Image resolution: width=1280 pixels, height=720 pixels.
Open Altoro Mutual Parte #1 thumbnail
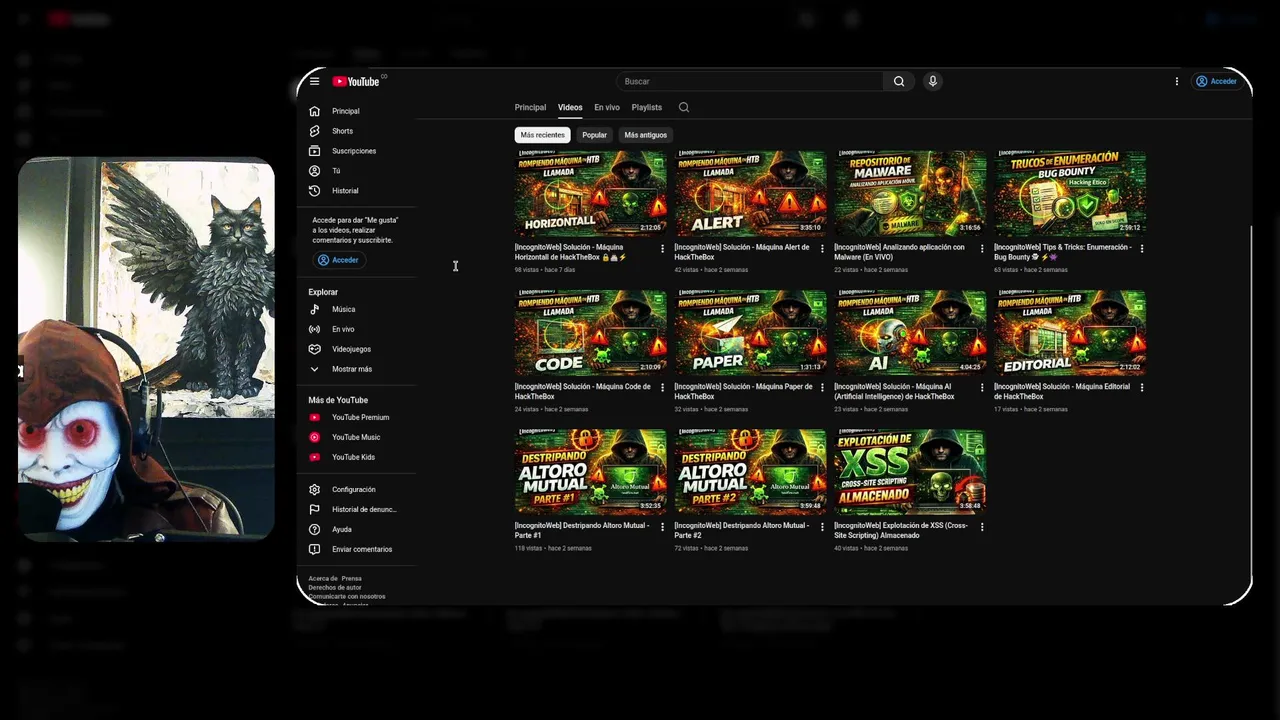click(590, 472)
